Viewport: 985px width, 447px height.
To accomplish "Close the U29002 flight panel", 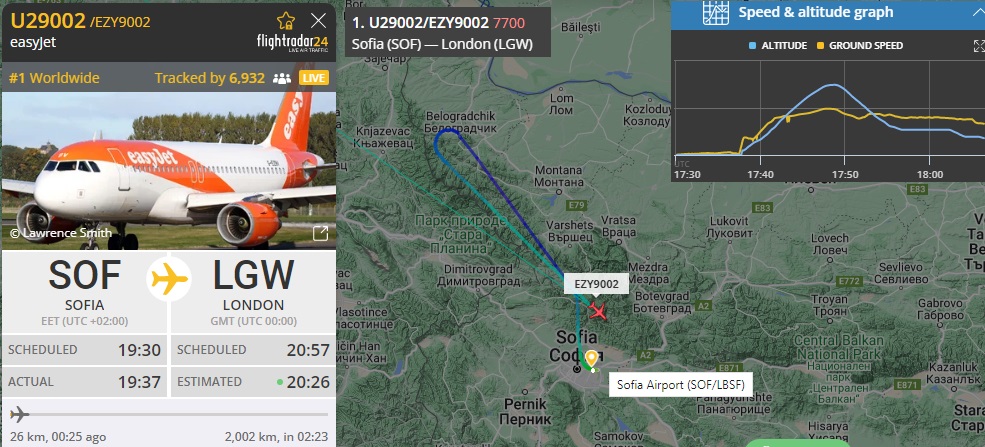I will (x=318, y=21).
